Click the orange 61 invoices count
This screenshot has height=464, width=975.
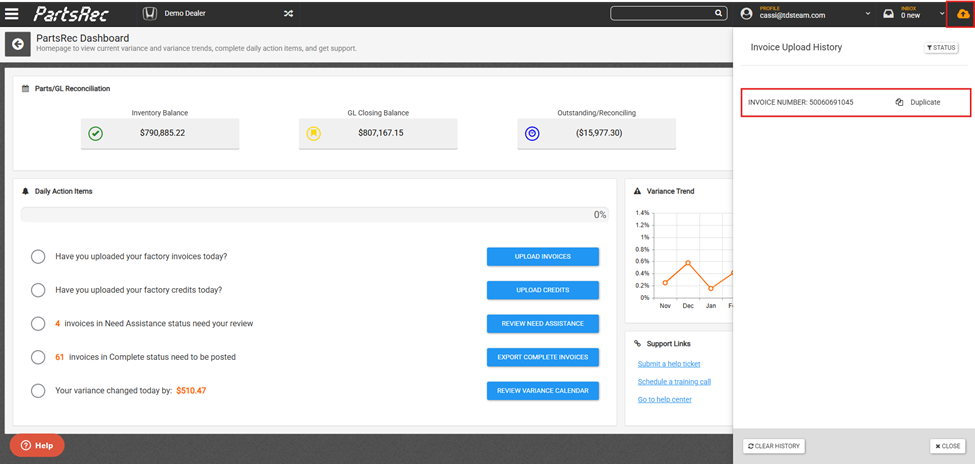(x=60, y=357)
